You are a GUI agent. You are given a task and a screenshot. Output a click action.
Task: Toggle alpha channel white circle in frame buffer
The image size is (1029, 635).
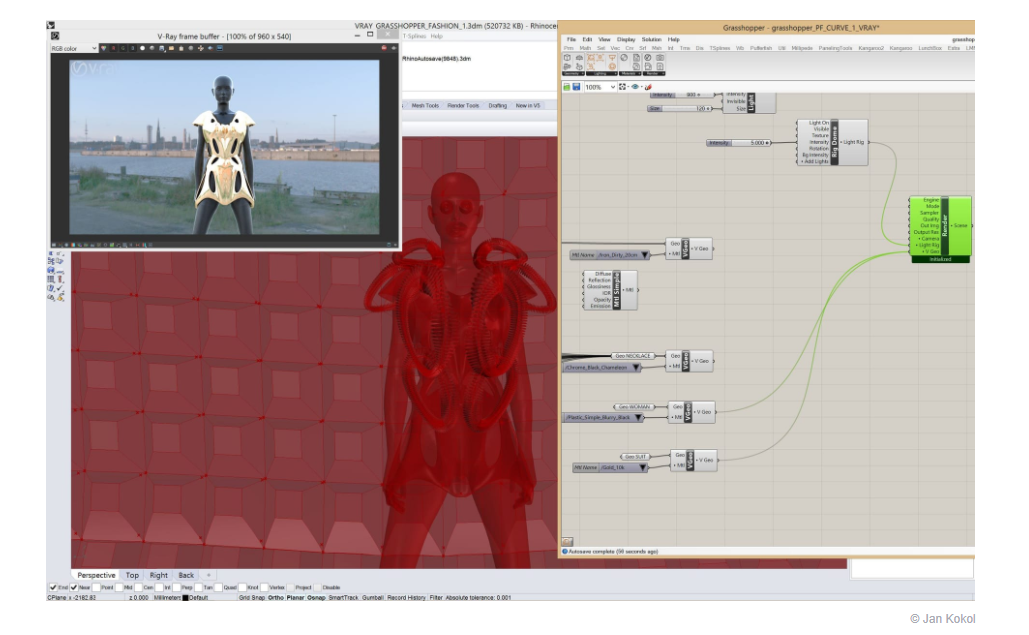(142, 48)
